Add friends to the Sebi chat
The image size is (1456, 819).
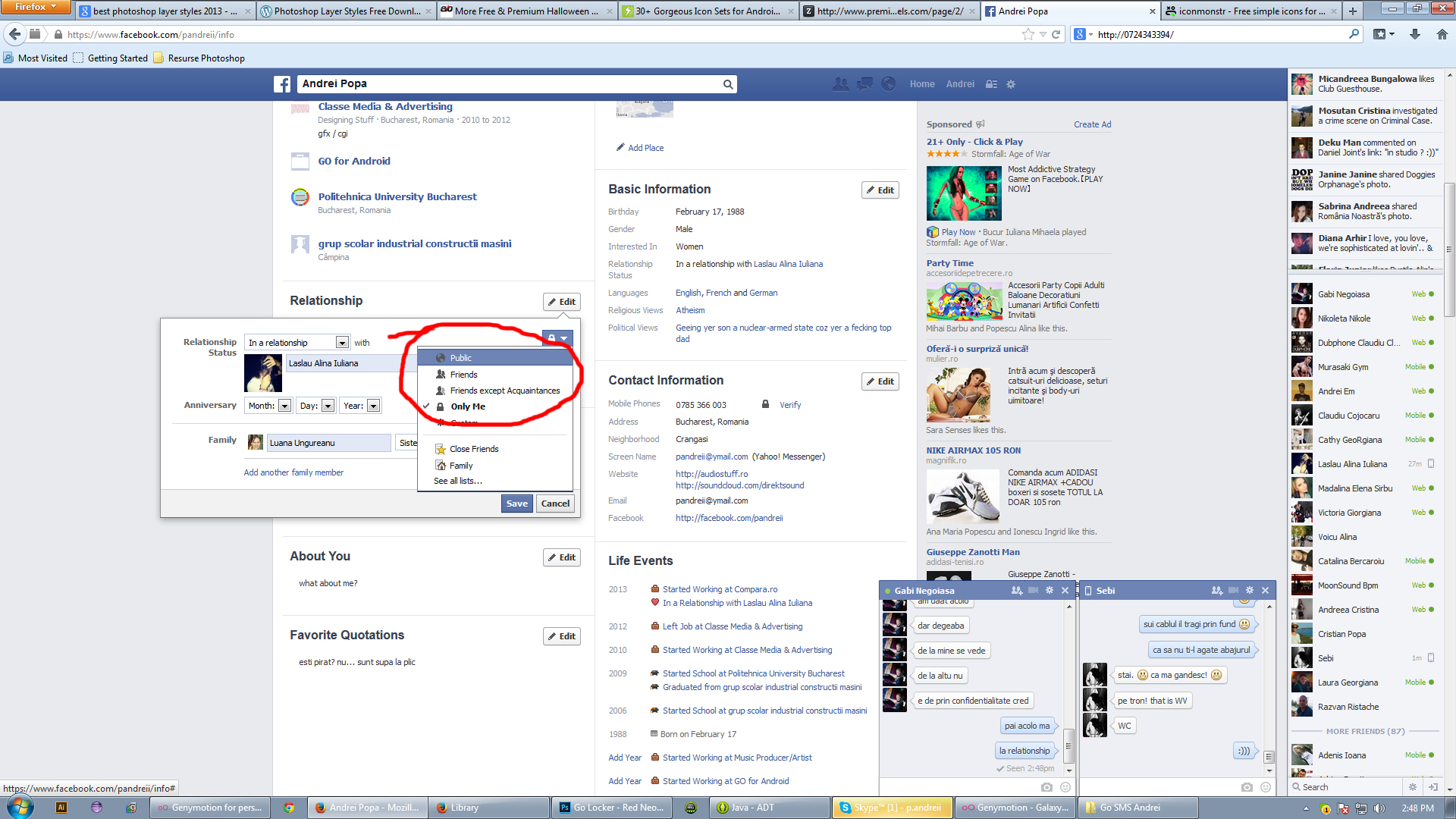point(1216,590)
